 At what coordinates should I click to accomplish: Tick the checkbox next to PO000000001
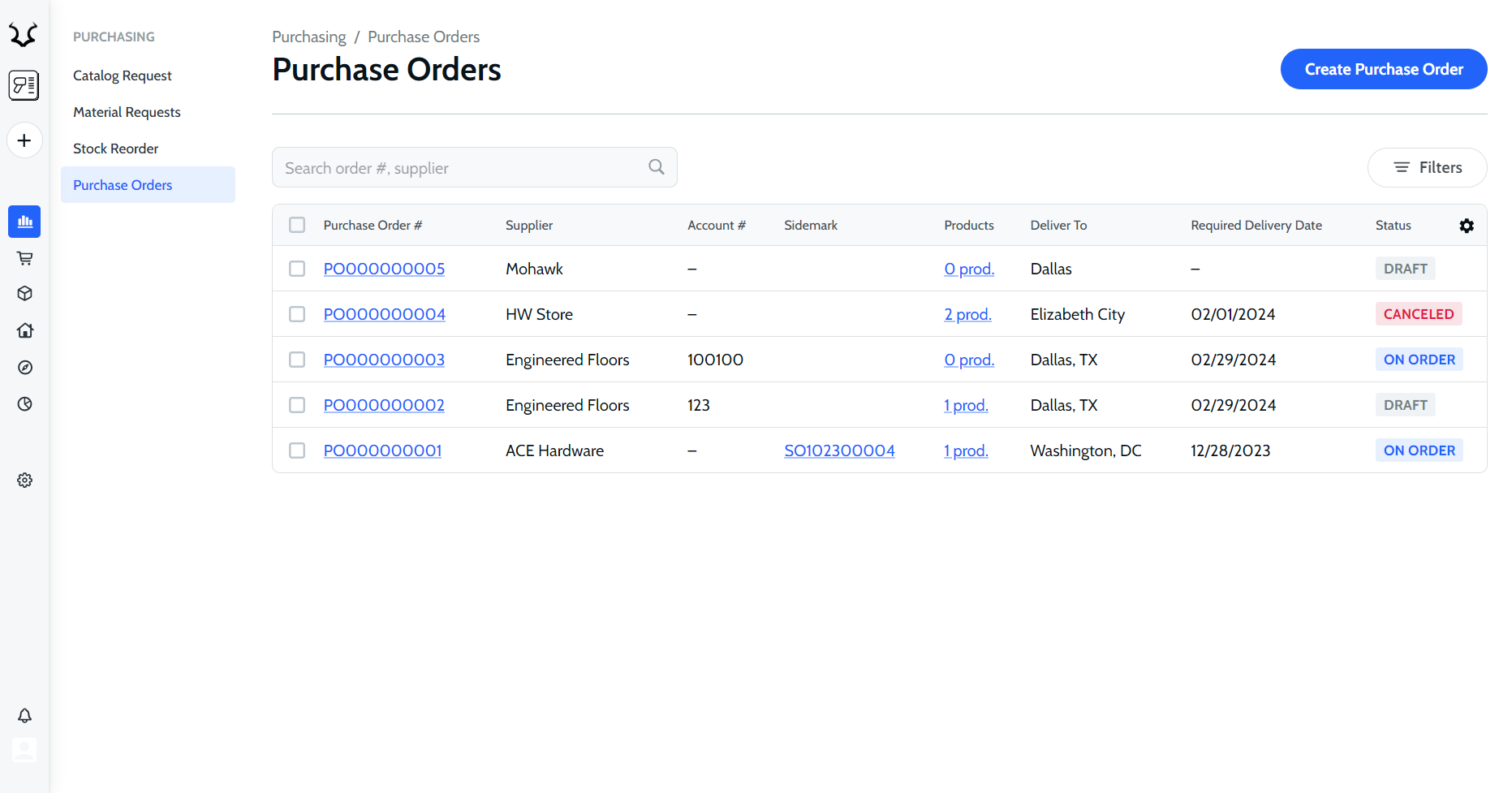click(297, 450)
